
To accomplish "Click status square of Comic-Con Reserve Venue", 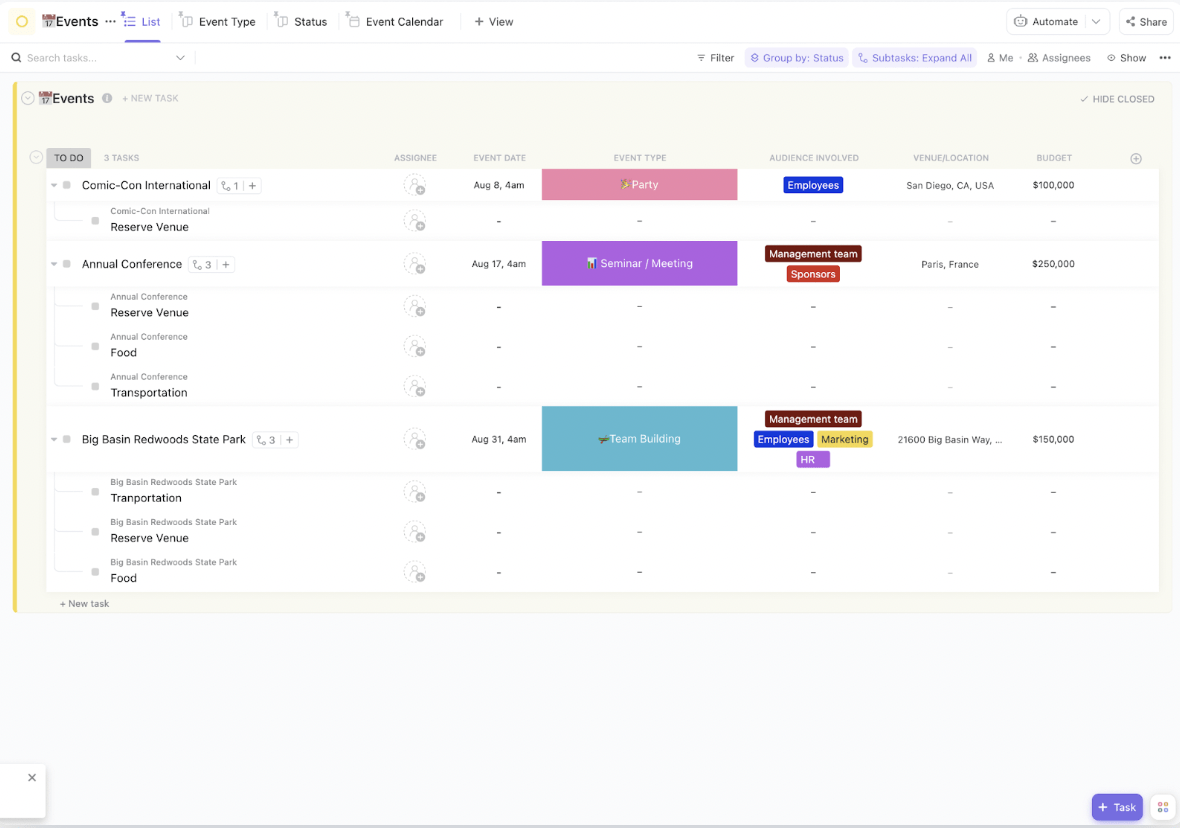I will [96, 221].
